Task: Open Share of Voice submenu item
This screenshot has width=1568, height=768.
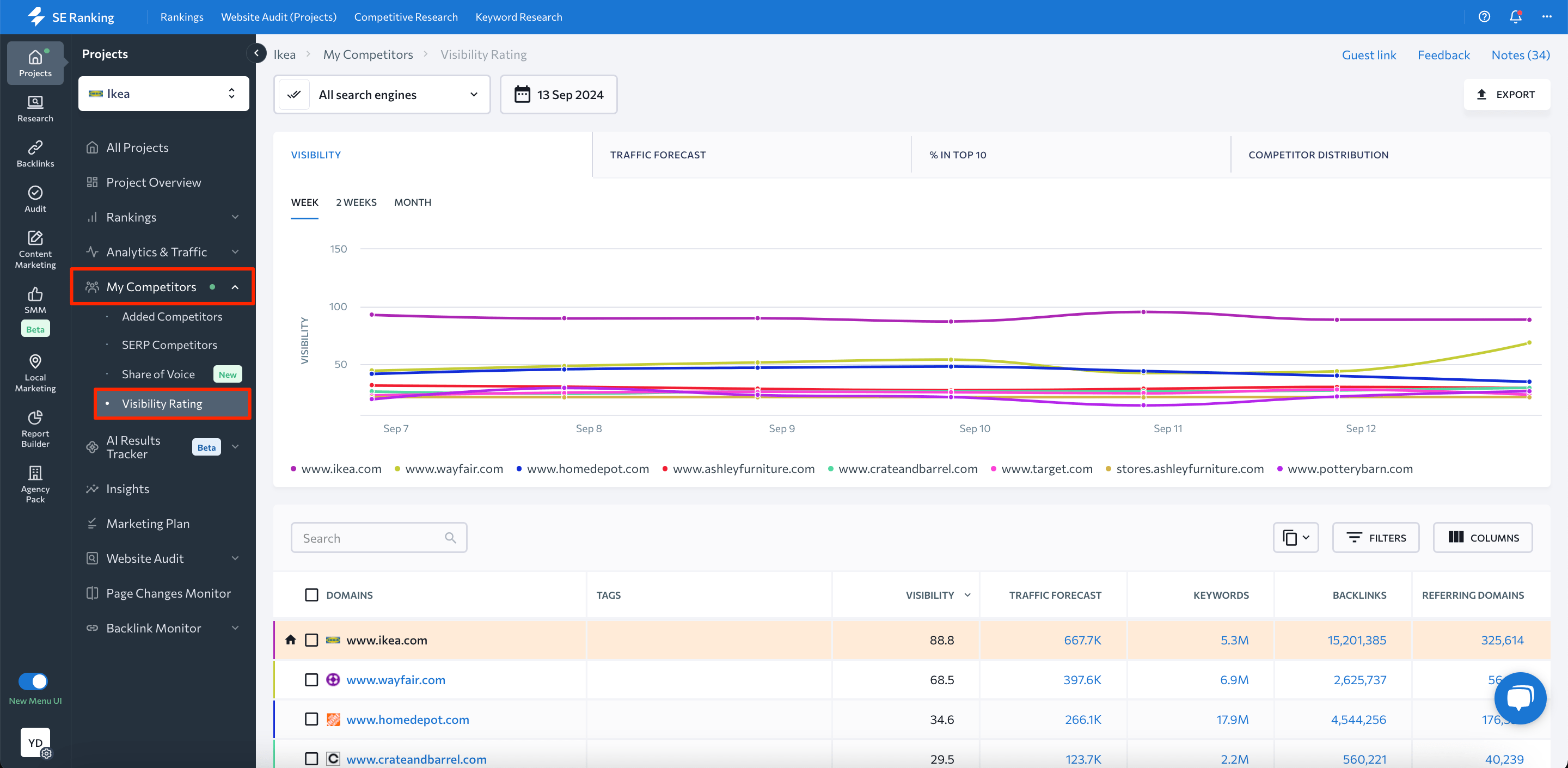Action: click(x=158, y=374)
